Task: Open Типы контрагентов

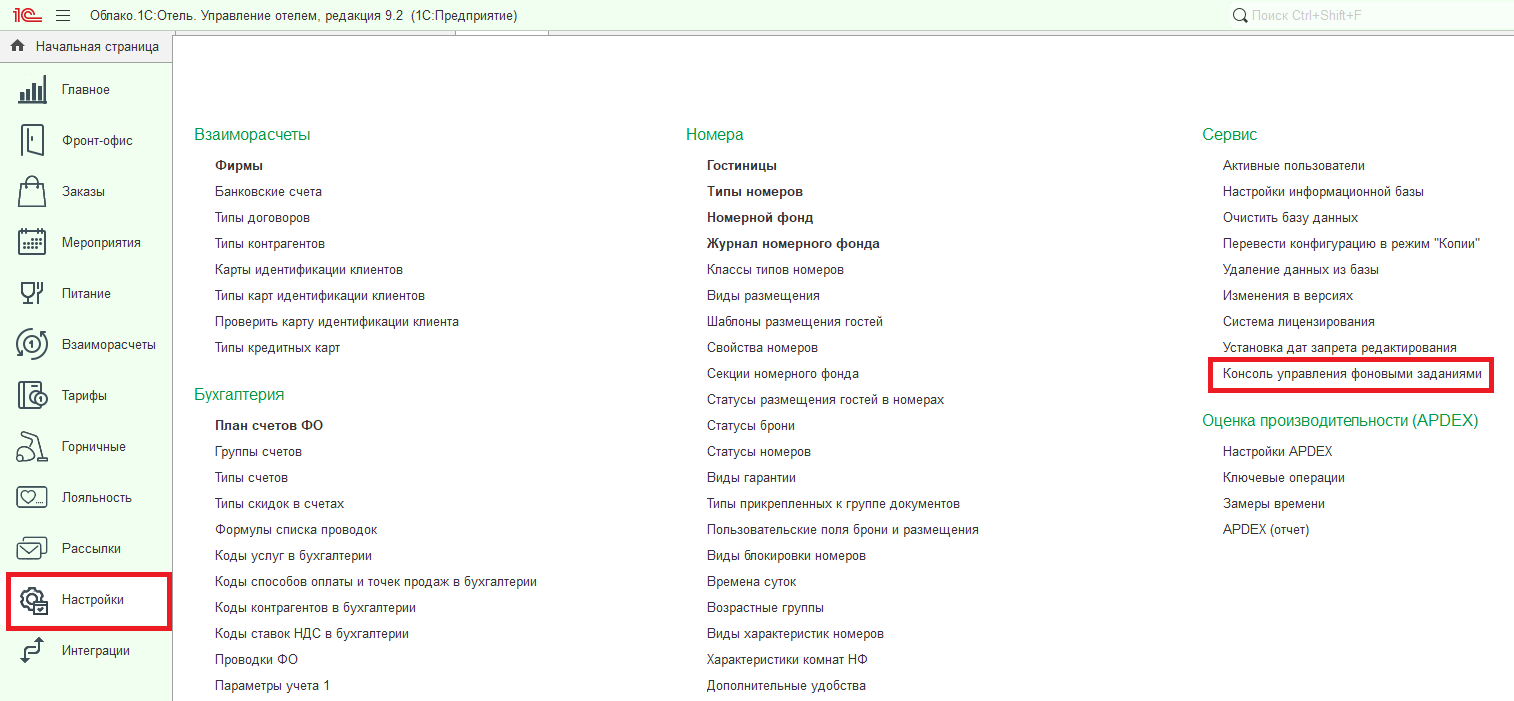Action: (x=270, y=243)
